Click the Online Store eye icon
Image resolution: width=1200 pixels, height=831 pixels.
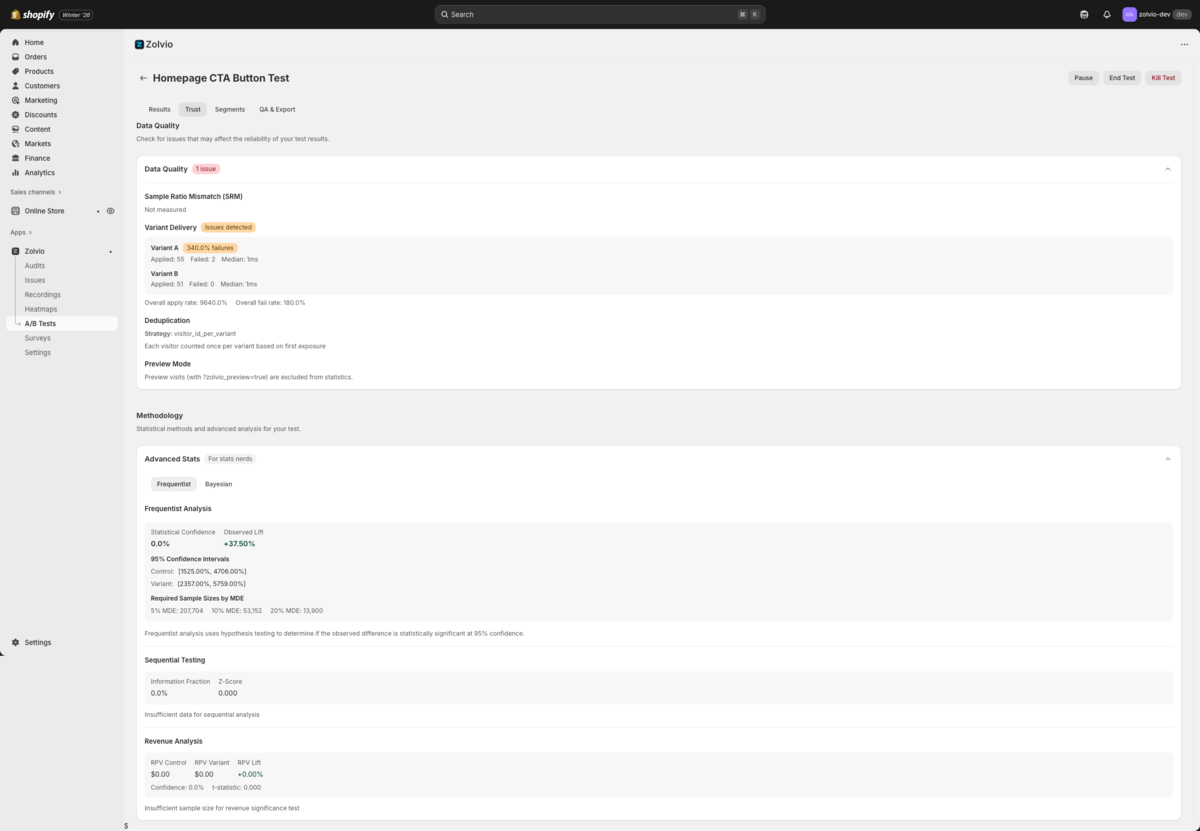(x=111, y=211)
